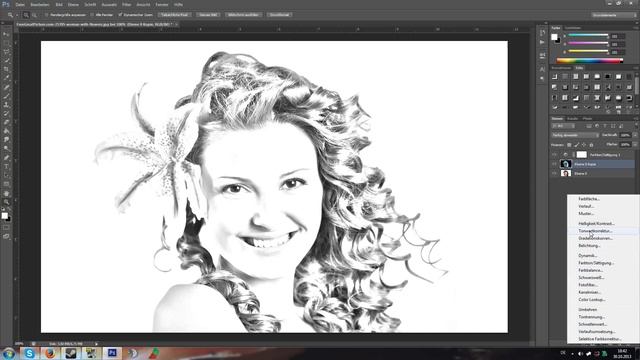
Task: Open the layer blend mode dropdown
Action: pos(575,135)
